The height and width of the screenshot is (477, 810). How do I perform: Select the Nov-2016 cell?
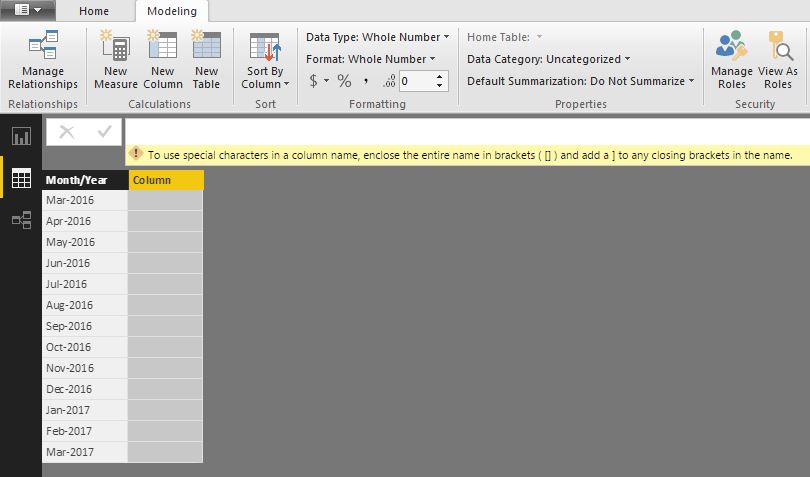click(85, 368)
